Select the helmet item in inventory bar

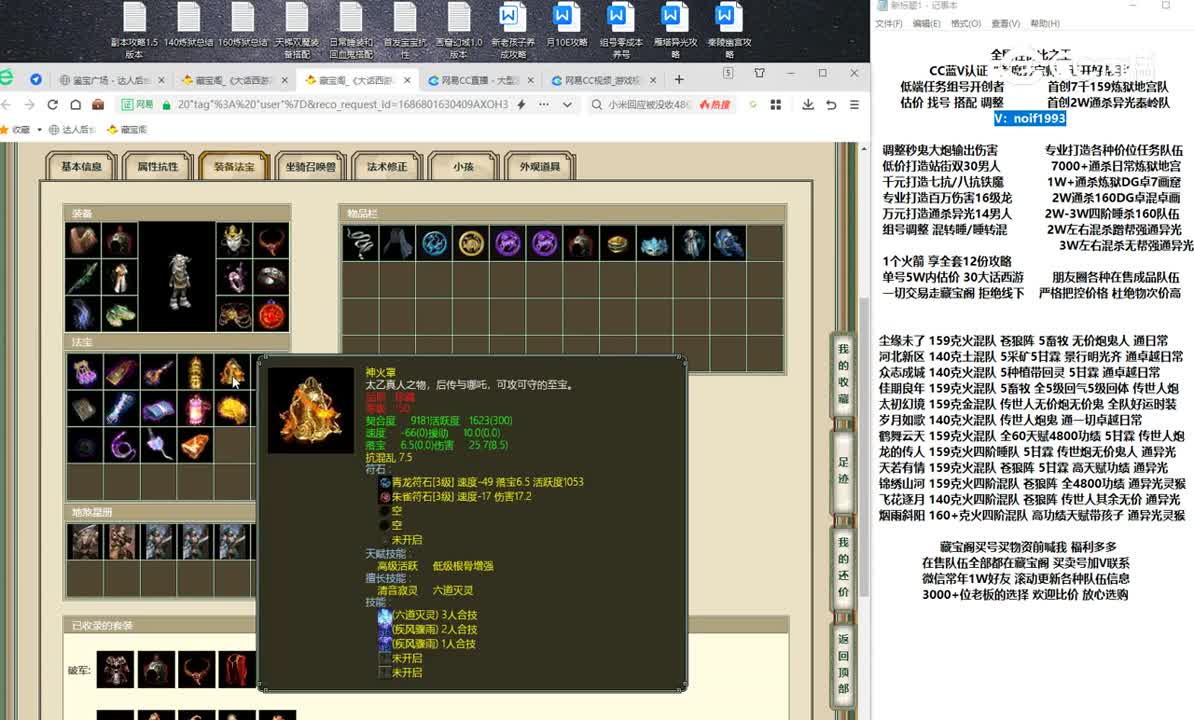[582, 244]
